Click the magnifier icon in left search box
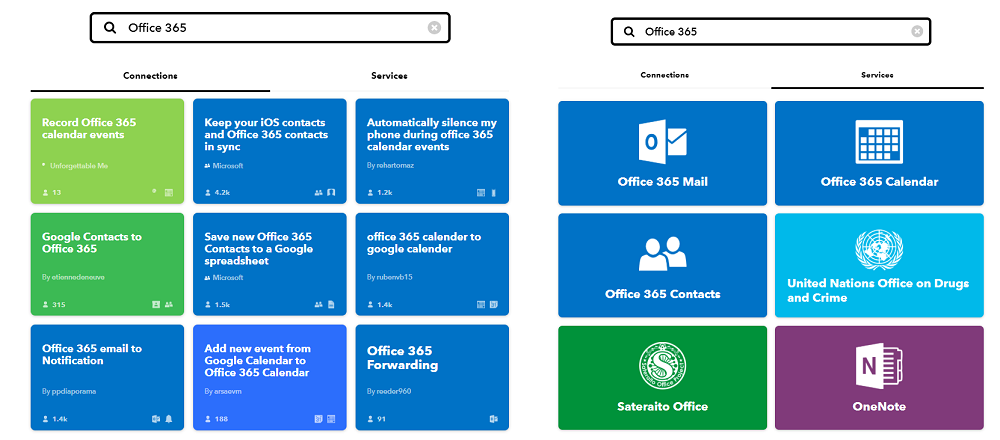The image size is (1000, 440). [110, 28]
